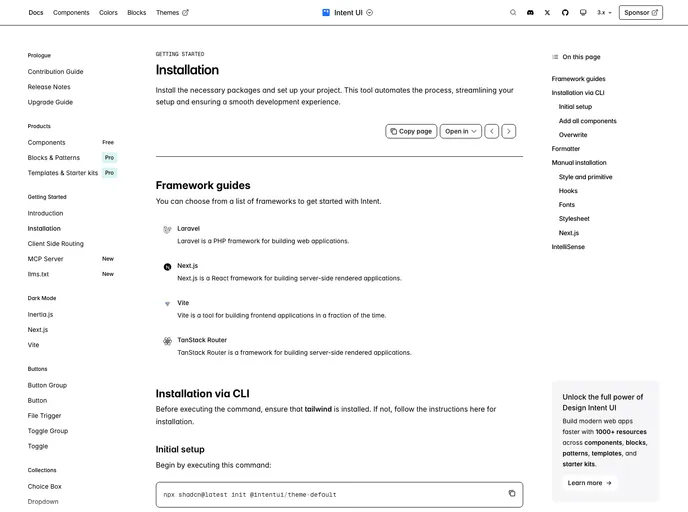Image resolution: width=688 pixels, height=512 pixels.
Task: Open Inertia.js dark mode page
Action: (x=40, y=315)
